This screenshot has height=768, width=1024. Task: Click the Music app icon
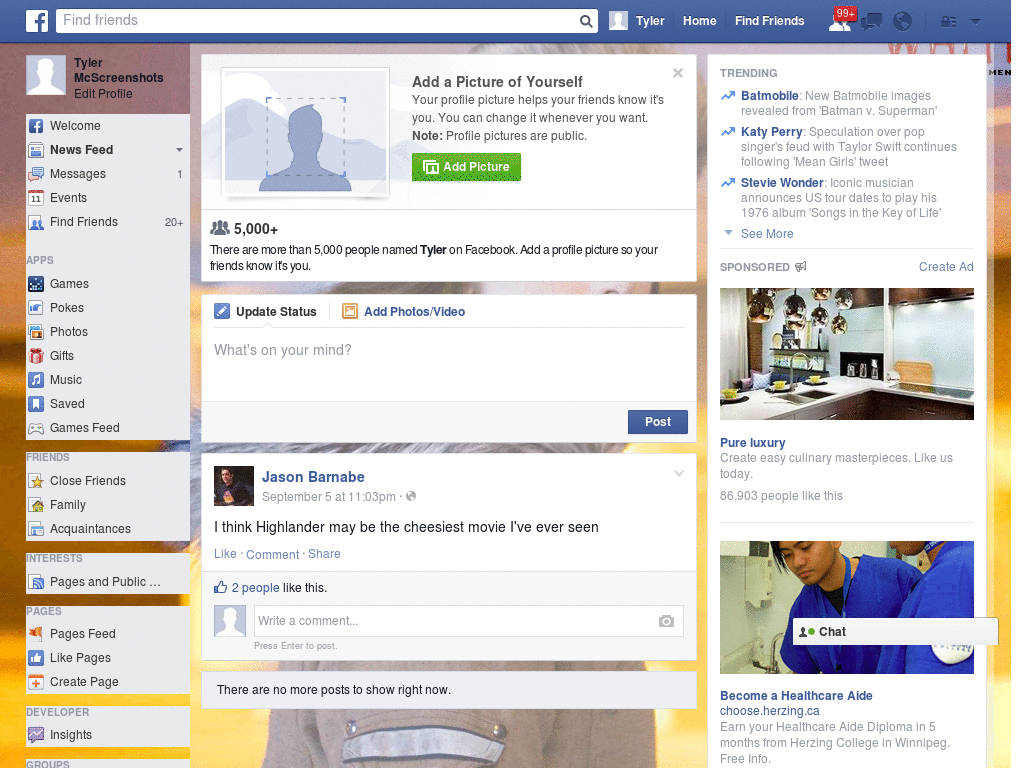(36, 380)
